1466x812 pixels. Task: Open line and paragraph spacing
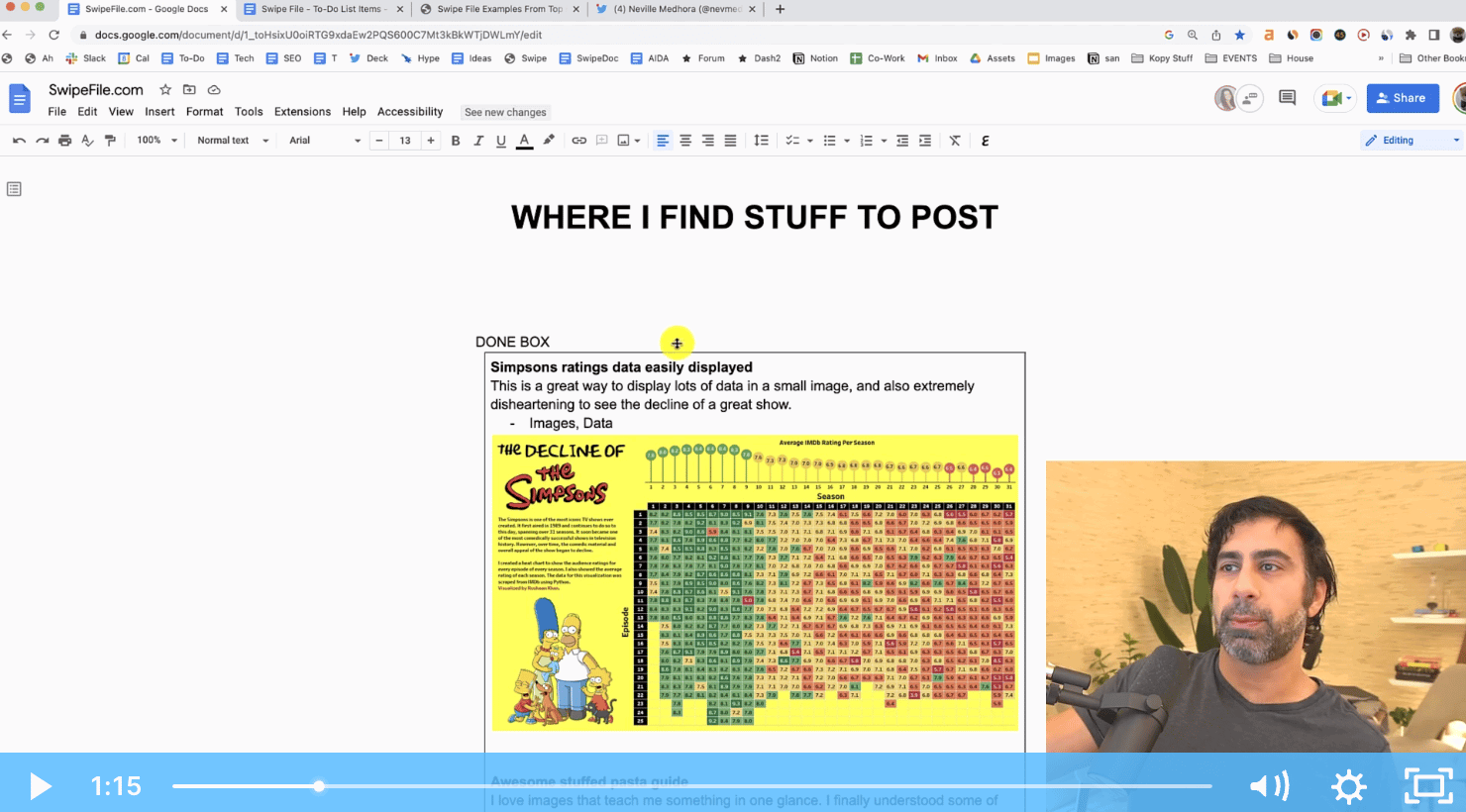(x=761, y=141)
